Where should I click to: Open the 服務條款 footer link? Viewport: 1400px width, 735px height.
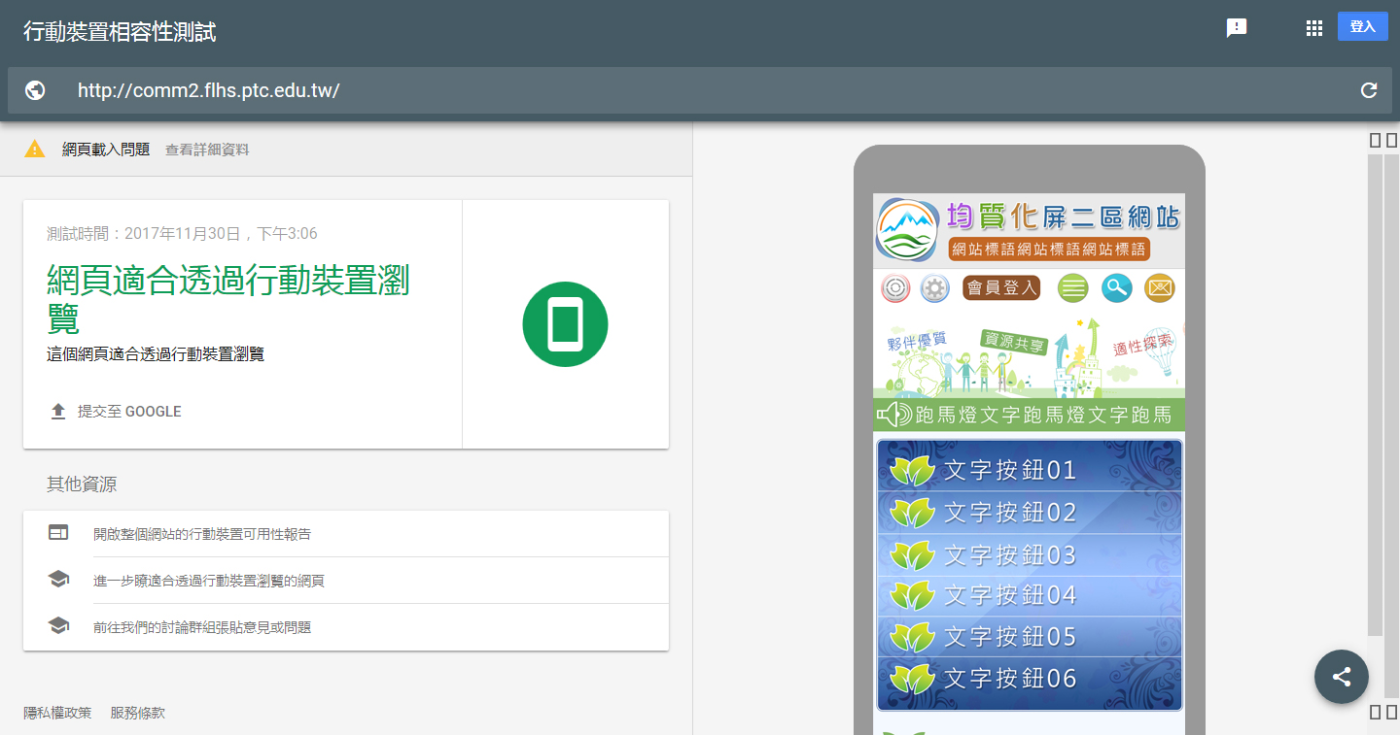point(138,713)
